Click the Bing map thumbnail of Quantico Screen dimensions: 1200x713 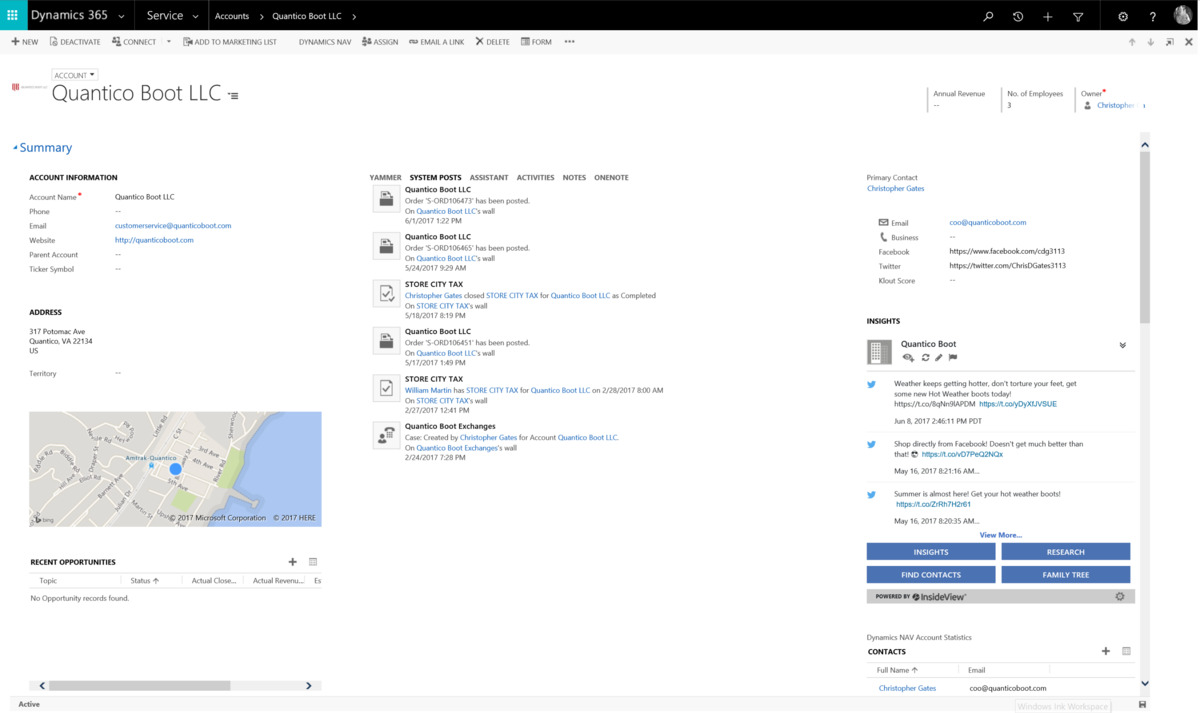pyautogui.click(x=175, y=469)
